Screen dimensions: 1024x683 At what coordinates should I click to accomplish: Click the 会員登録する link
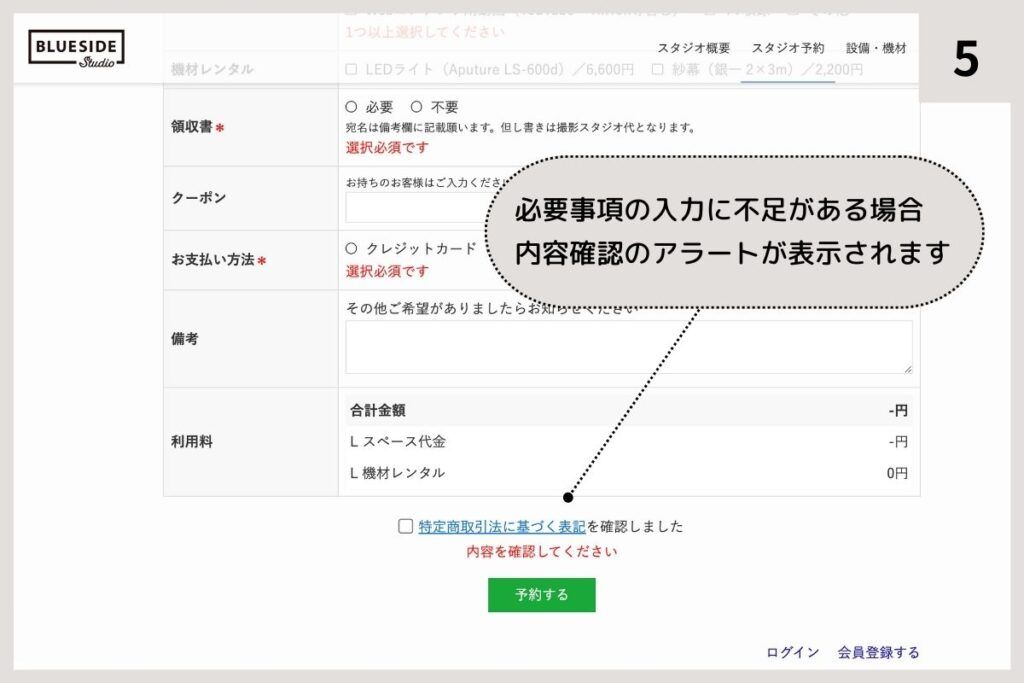point(878,652)
